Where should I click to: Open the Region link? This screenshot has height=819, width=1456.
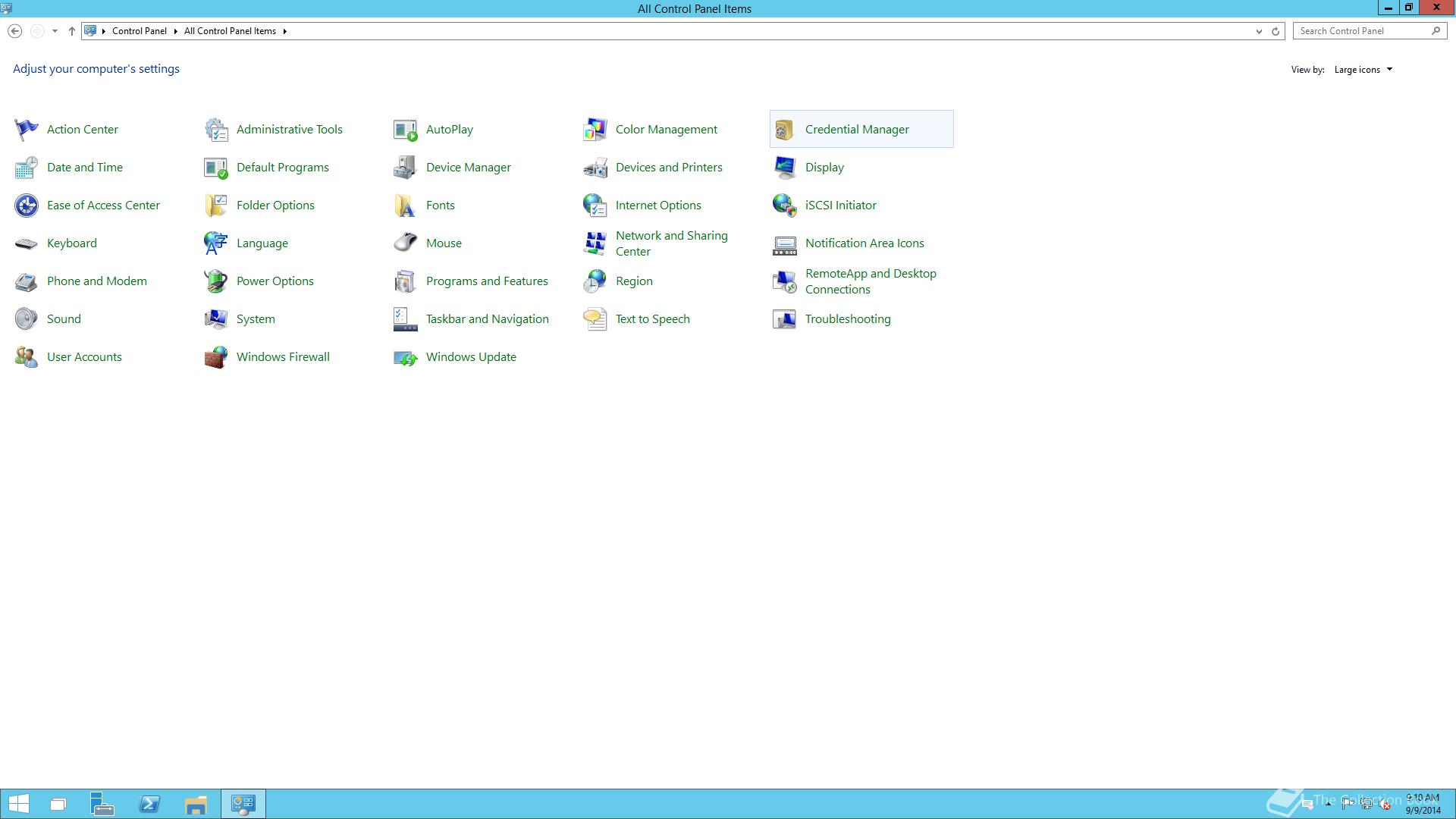coord(634,281)
